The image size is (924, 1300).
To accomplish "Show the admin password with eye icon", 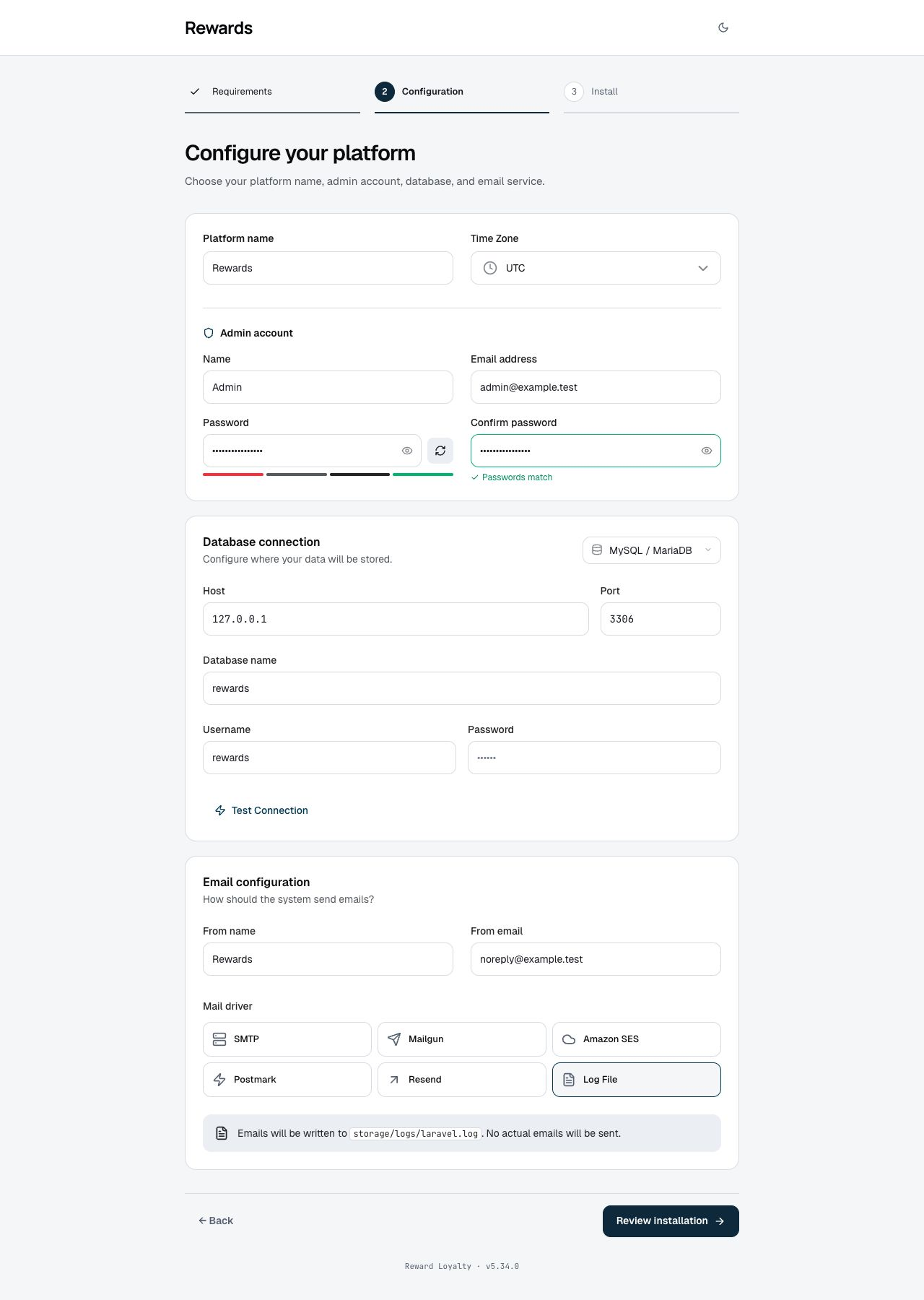I will coord(407,451).
